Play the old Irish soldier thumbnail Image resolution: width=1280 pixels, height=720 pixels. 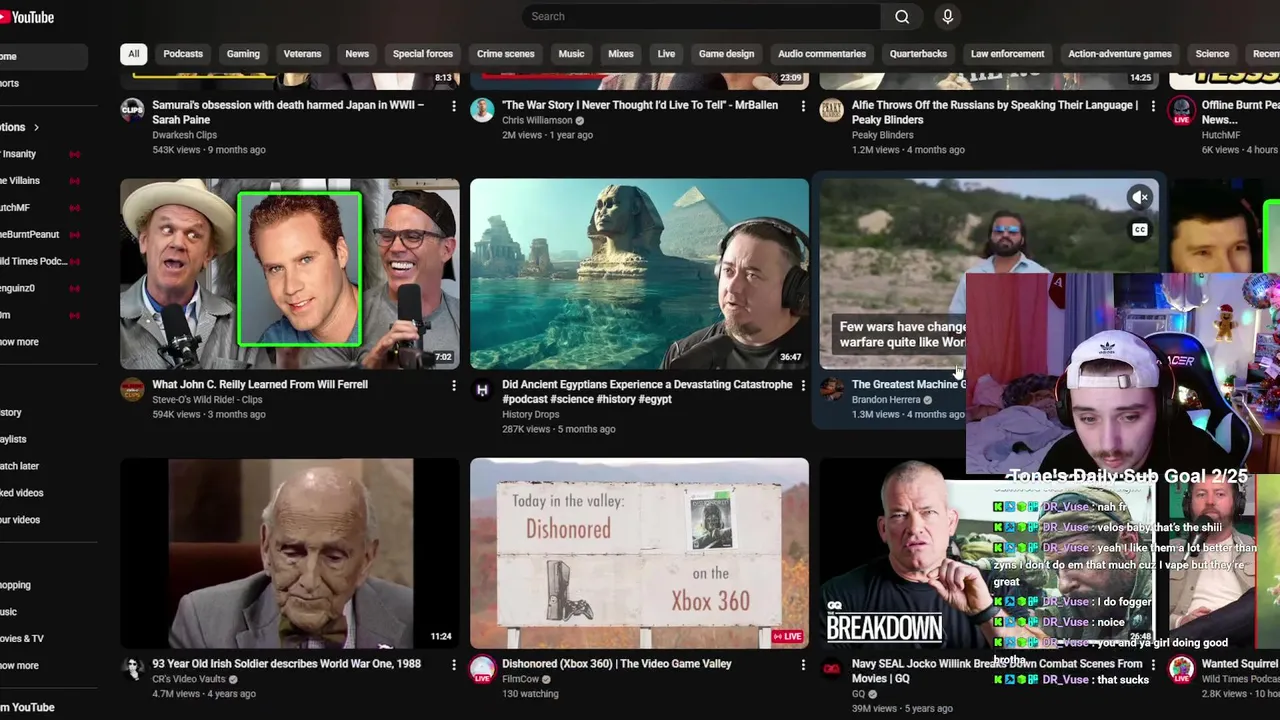pos(290,554)
